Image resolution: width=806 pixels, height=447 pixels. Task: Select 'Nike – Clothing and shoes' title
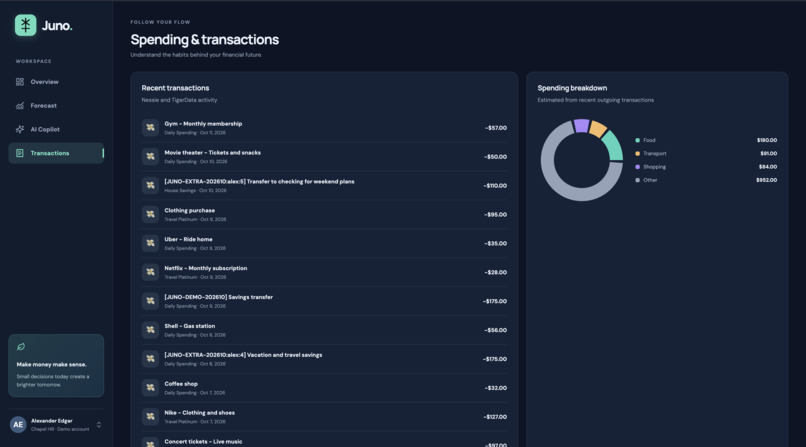(199, 413)
